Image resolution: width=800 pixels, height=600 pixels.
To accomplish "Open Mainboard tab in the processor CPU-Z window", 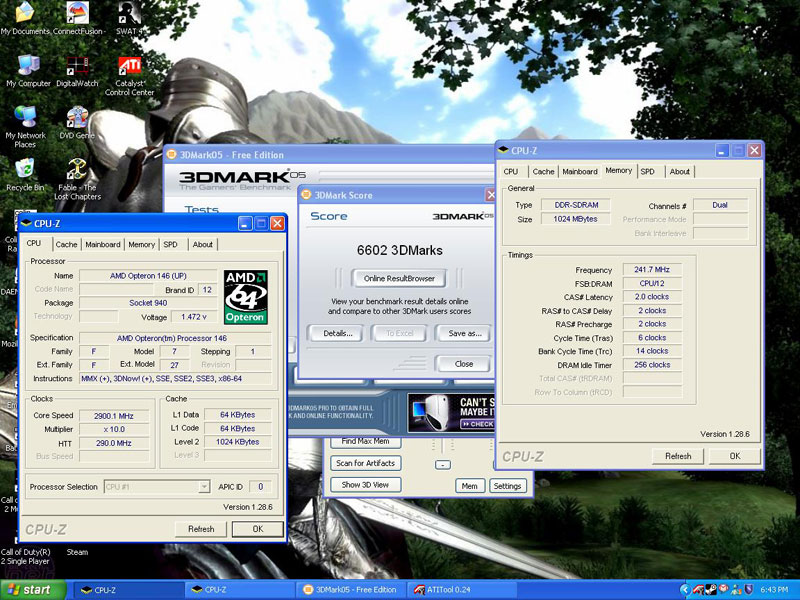I will click(103, 244).
